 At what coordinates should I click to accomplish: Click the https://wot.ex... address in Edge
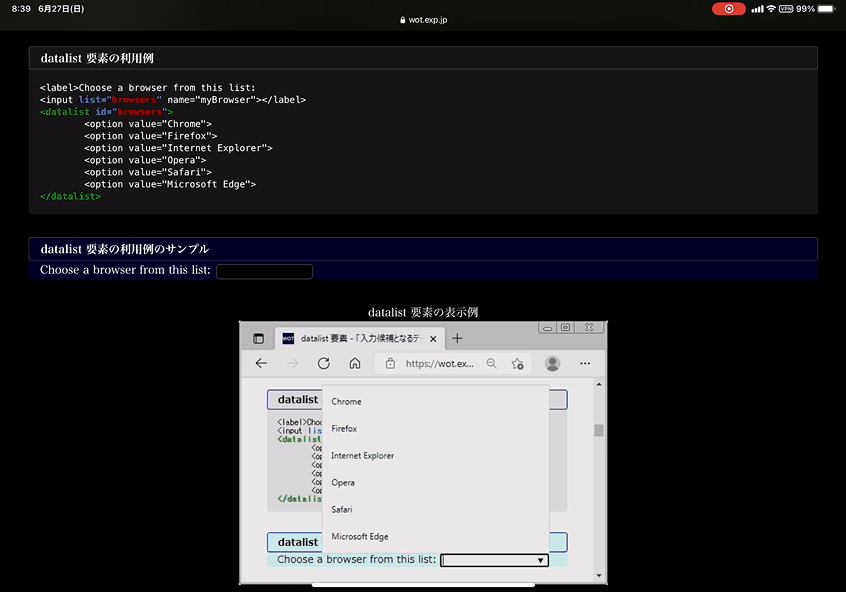[x=440, y=364]
